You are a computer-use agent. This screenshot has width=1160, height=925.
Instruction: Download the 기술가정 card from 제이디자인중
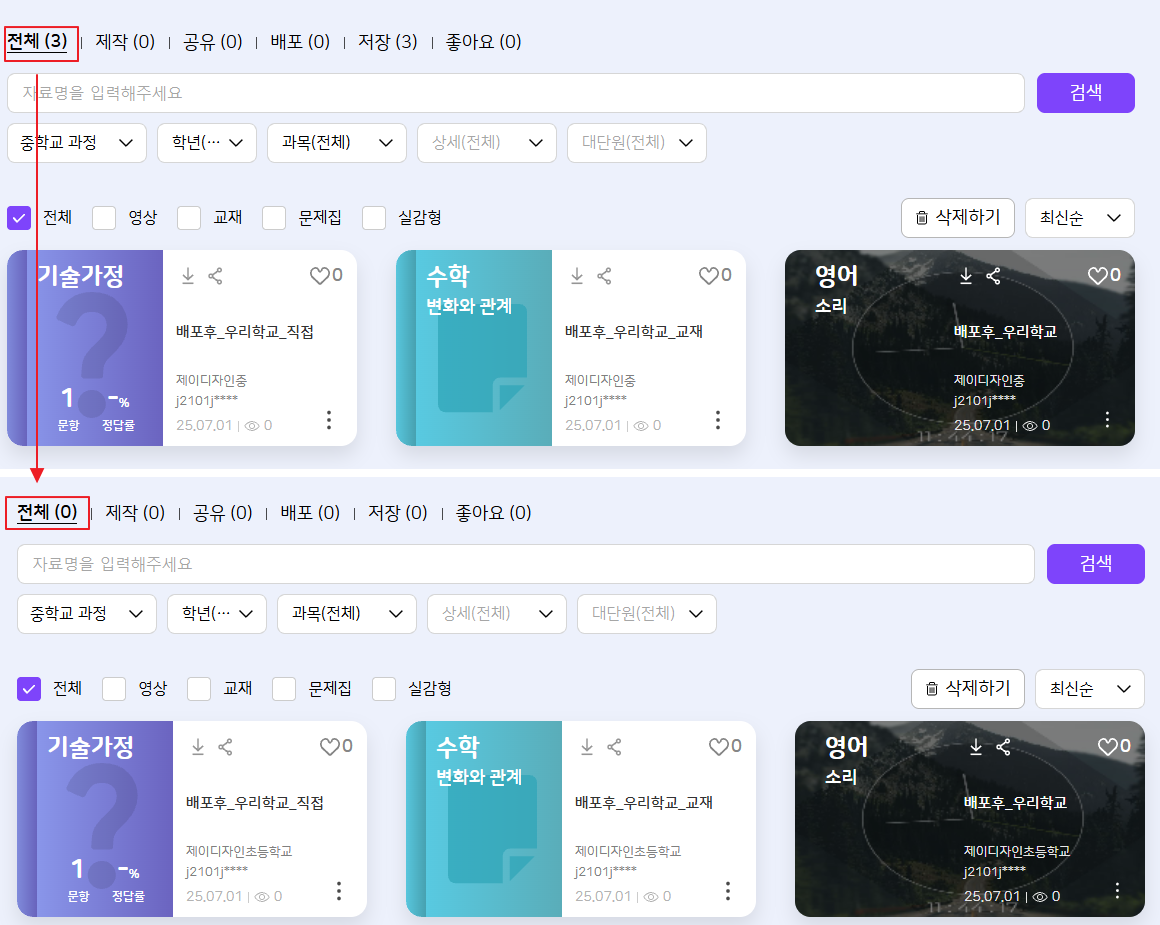coord(188,276)
